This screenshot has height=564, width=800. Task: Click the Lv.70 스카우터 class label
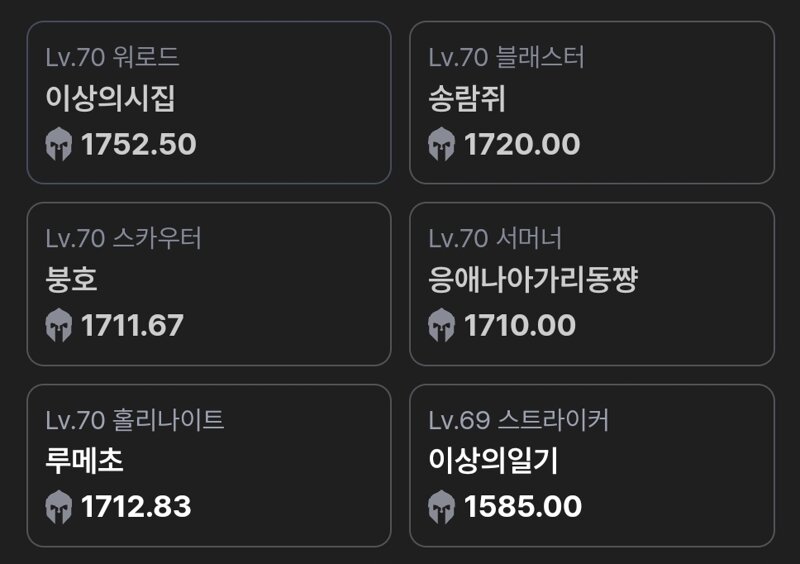[123, 238]
